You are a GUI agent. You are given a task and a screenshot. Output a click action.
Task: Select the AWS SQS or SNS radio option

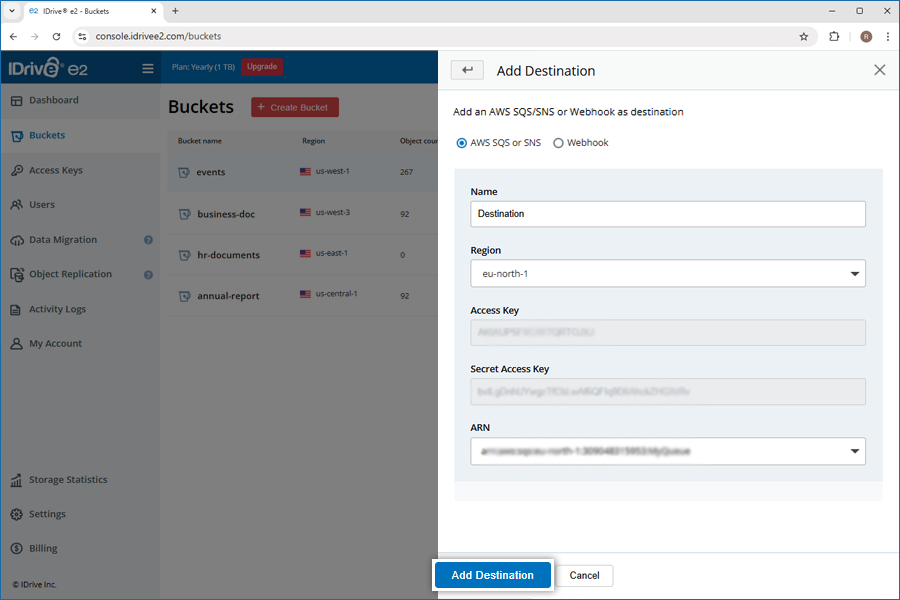pyautogui.click(x=461, y=143)
